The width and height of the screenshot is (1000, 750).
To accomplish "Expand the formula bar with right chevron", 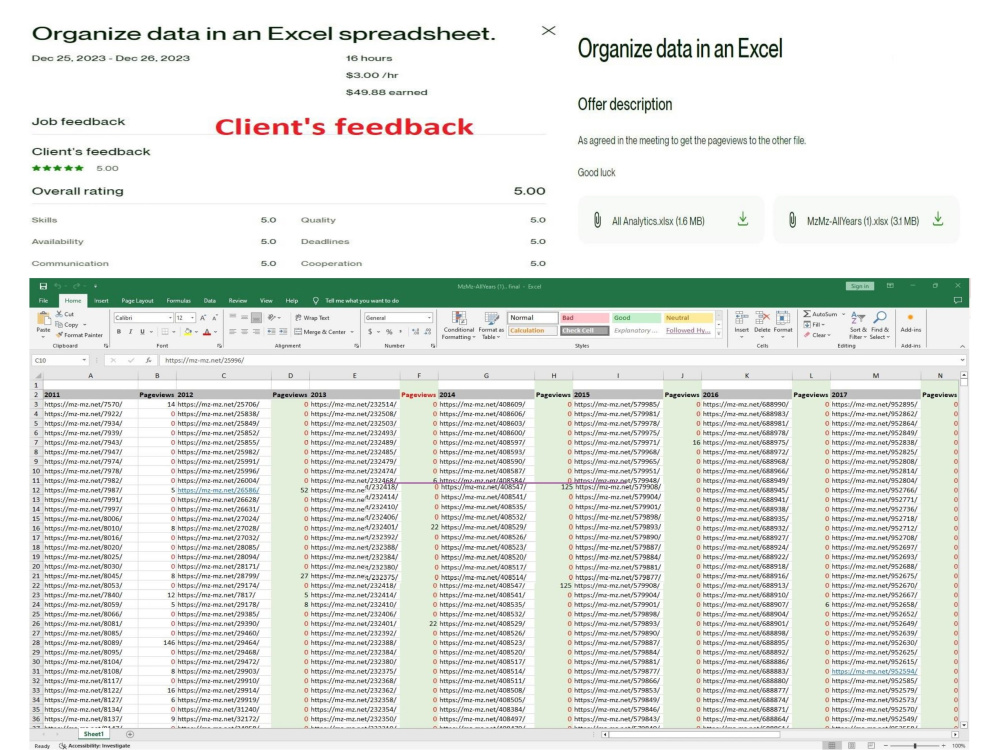I will [962, 360].
